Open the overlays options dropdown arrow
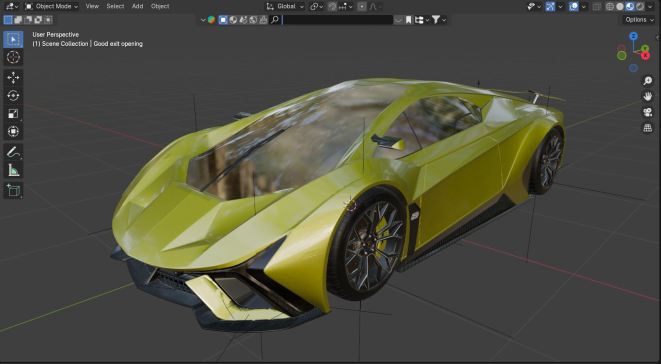Image resolution: width=661 pixels, height=364 pixels. point(583,6)
